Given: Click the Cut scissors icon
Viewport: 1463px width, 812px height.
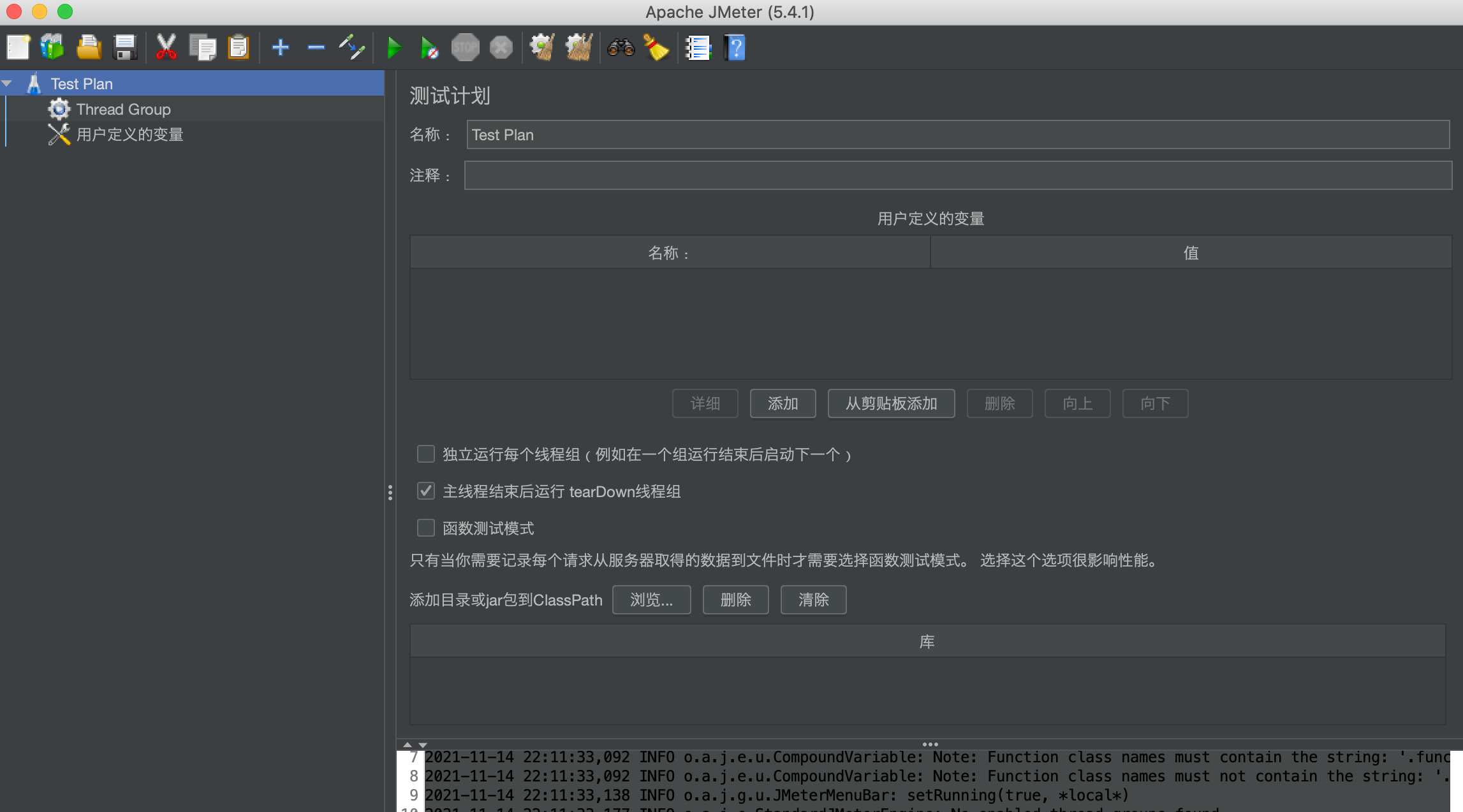Looking at the screenshot, I should click(166, 48).
